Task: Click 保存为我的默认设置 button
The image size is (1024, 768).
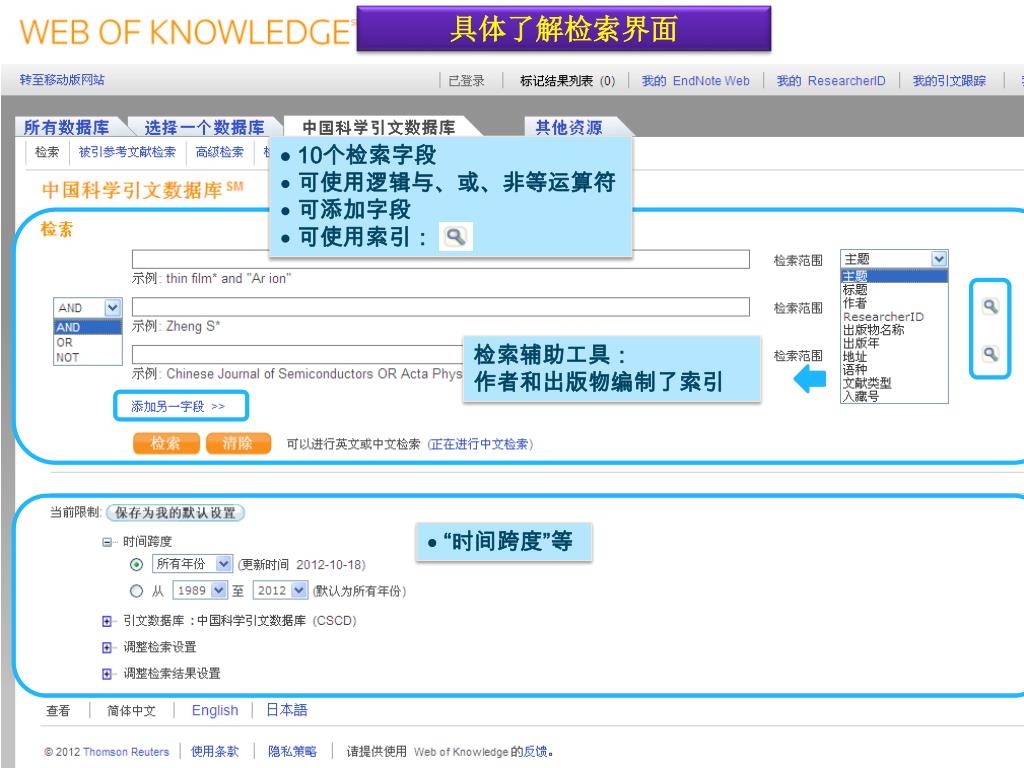Action: [x=175, y=513]
